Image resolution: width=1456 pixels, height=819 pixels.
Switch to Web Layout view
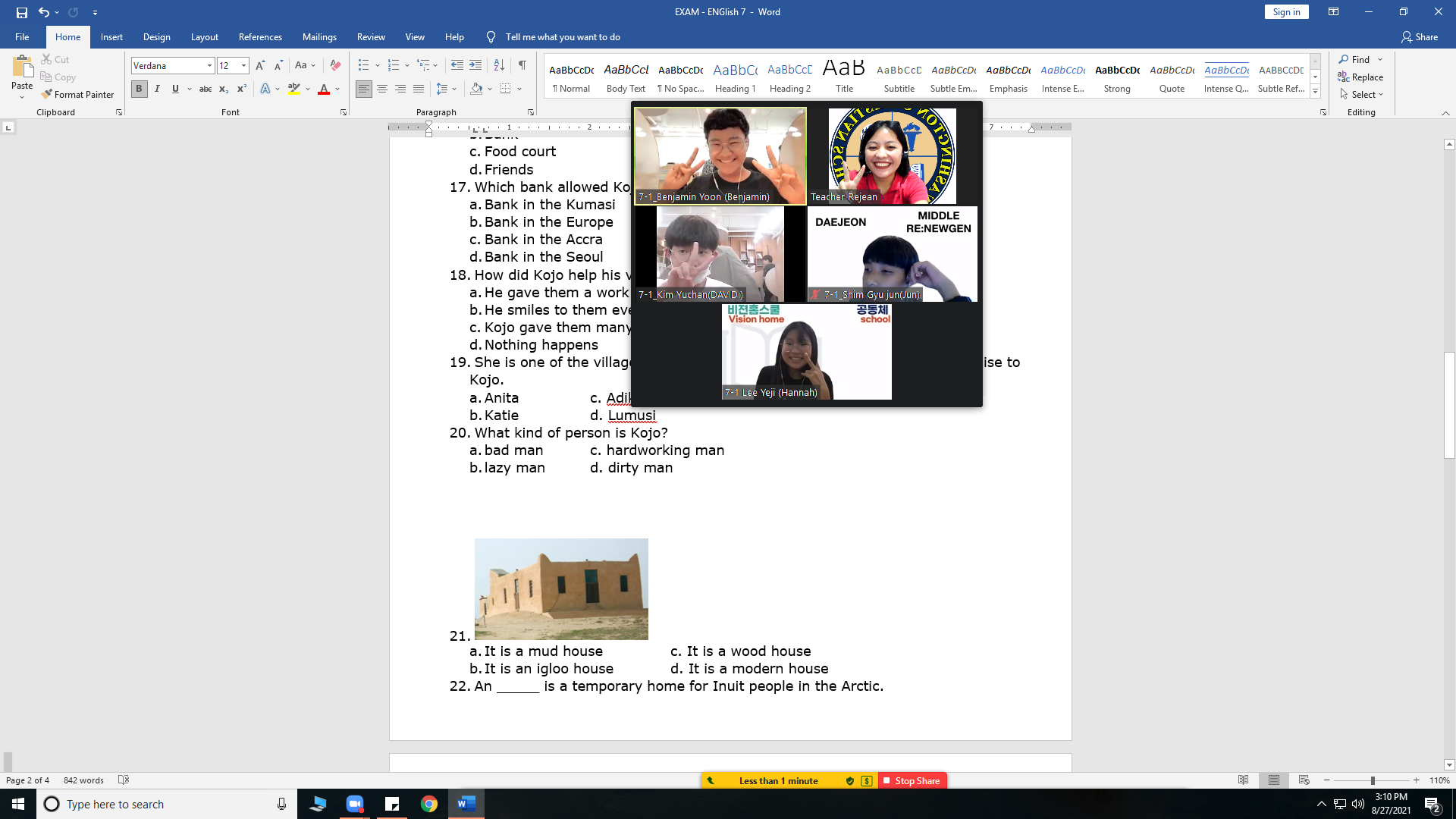(x=1304, y=780)
